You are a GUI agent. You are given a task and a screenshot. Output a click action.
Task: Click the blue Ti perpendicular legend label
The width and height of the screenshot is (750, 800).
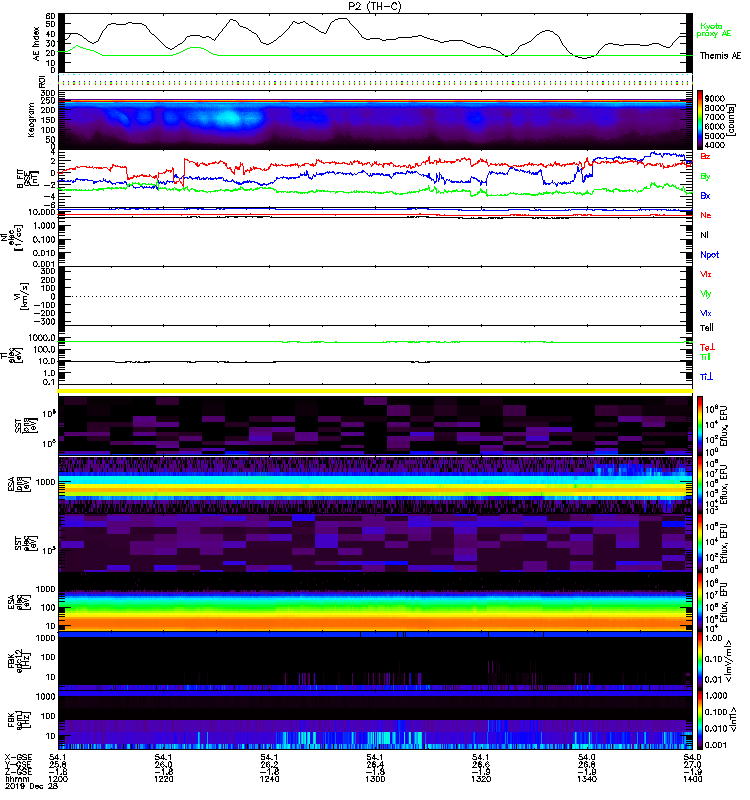pyautogui.click(x=706, y=377)
